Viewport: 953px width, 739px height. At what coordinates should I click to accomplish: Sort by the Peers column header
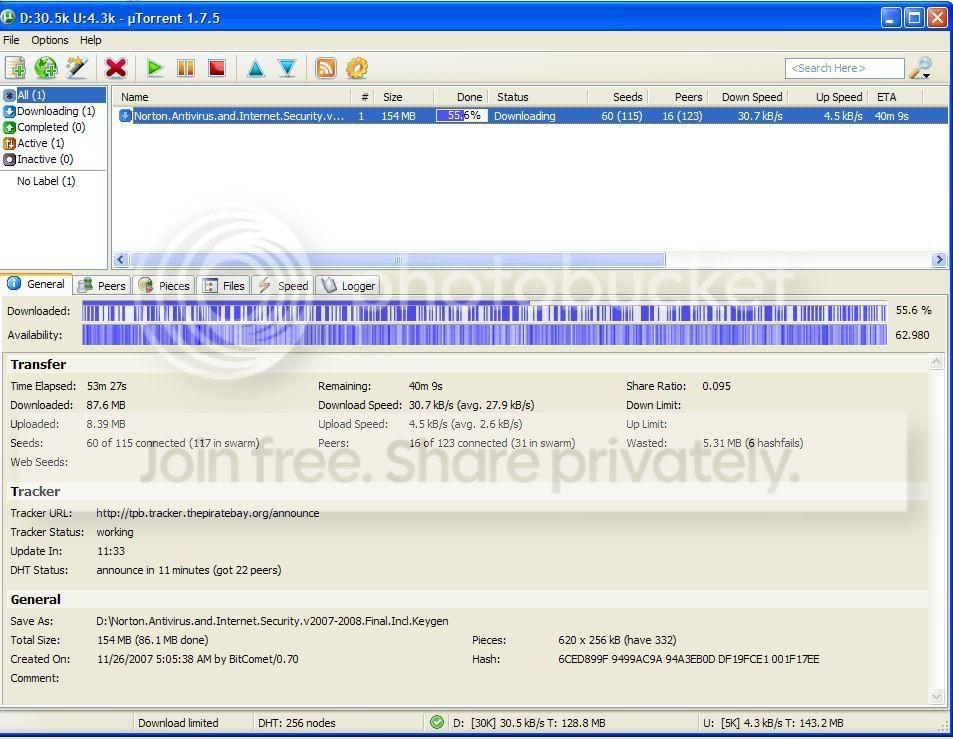click(x=678, y=97)
